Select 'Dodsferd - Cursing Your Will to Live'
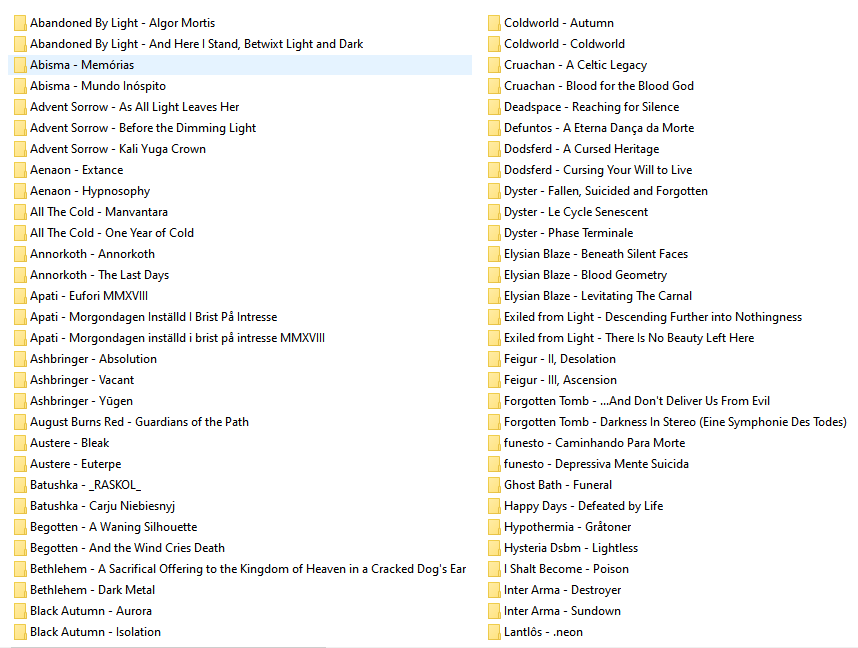 (x=598, y=170)
